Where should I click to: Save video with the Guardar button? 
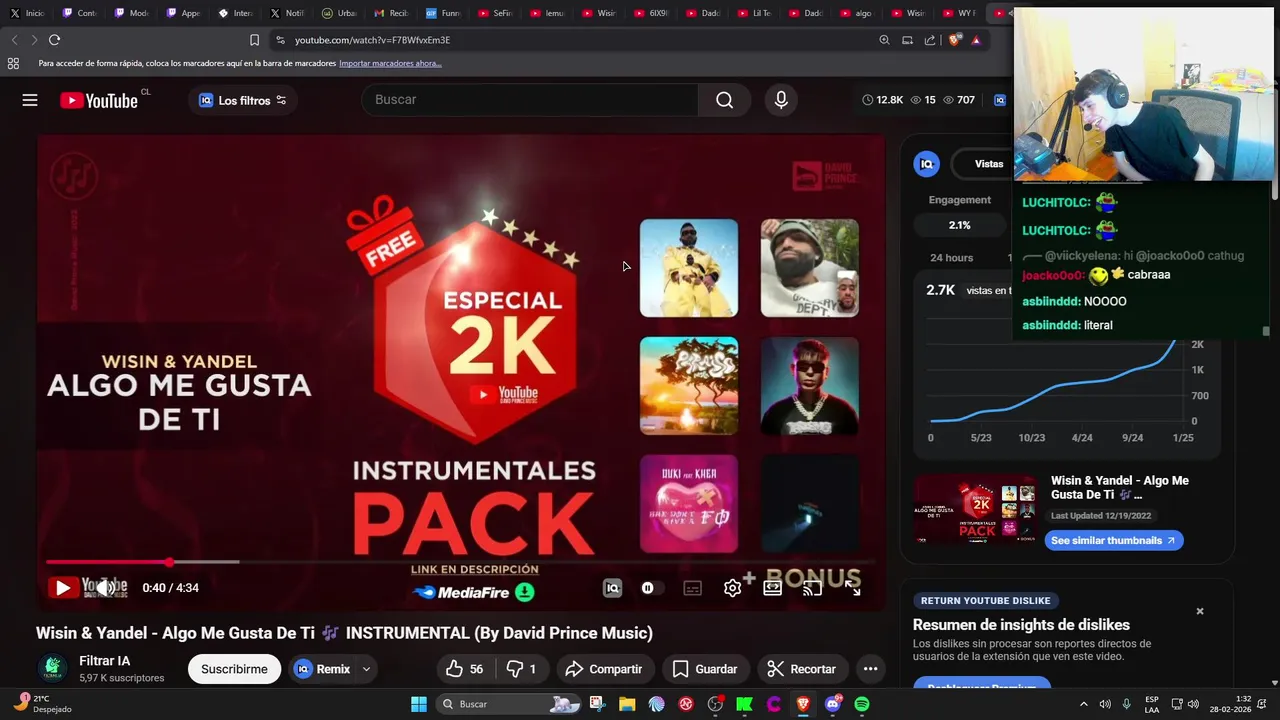point(705,669)
